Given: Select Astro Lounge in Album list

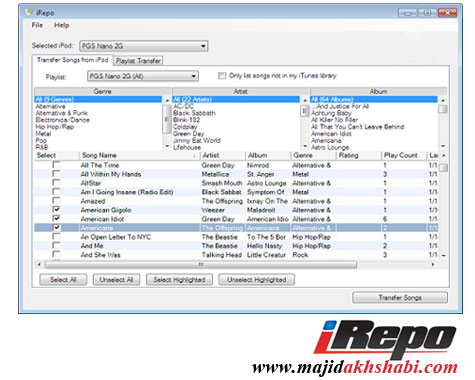Looking at the screenshot, I should 330,147.
